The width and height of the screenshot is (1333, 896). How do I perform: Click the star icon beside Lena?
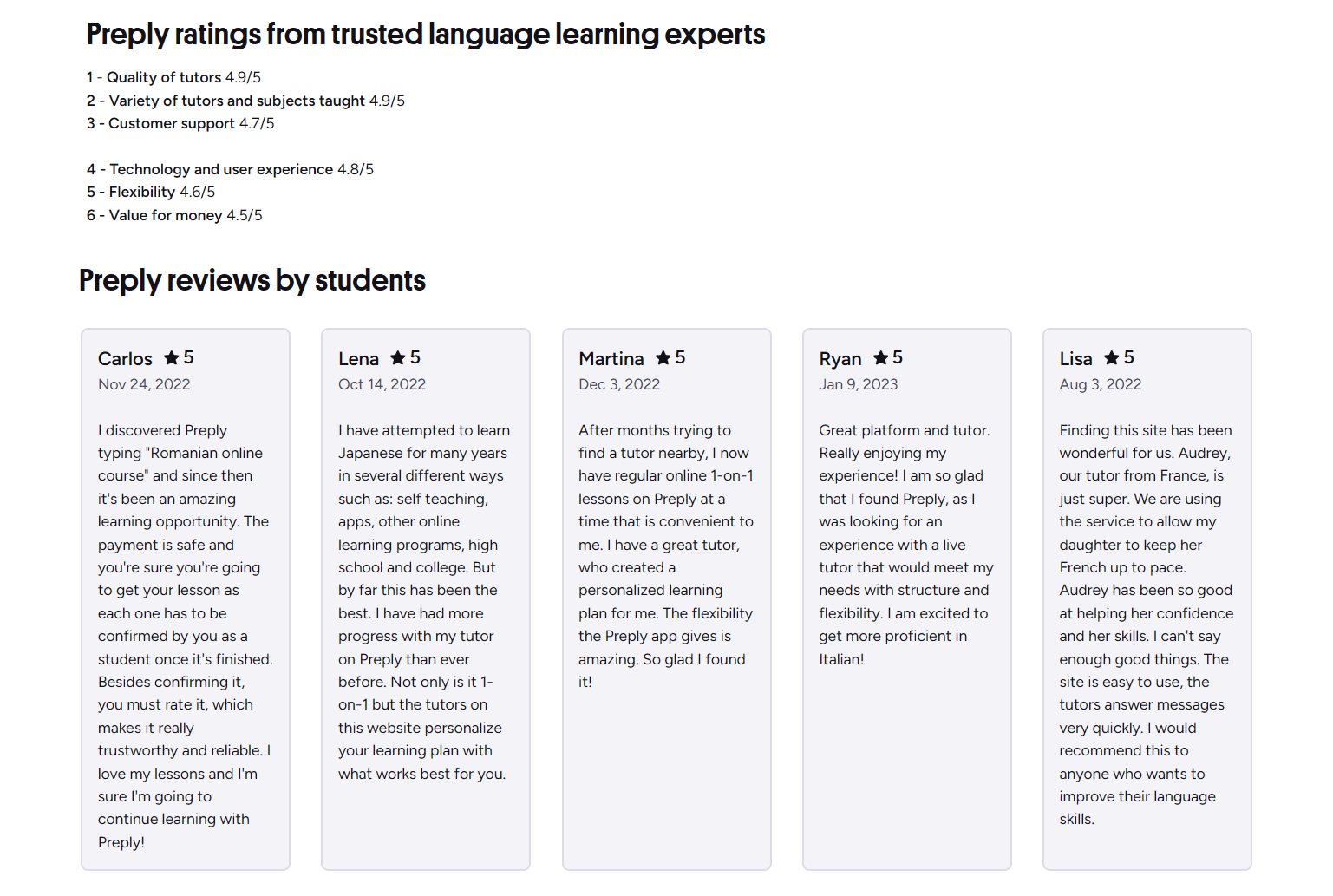398,357
